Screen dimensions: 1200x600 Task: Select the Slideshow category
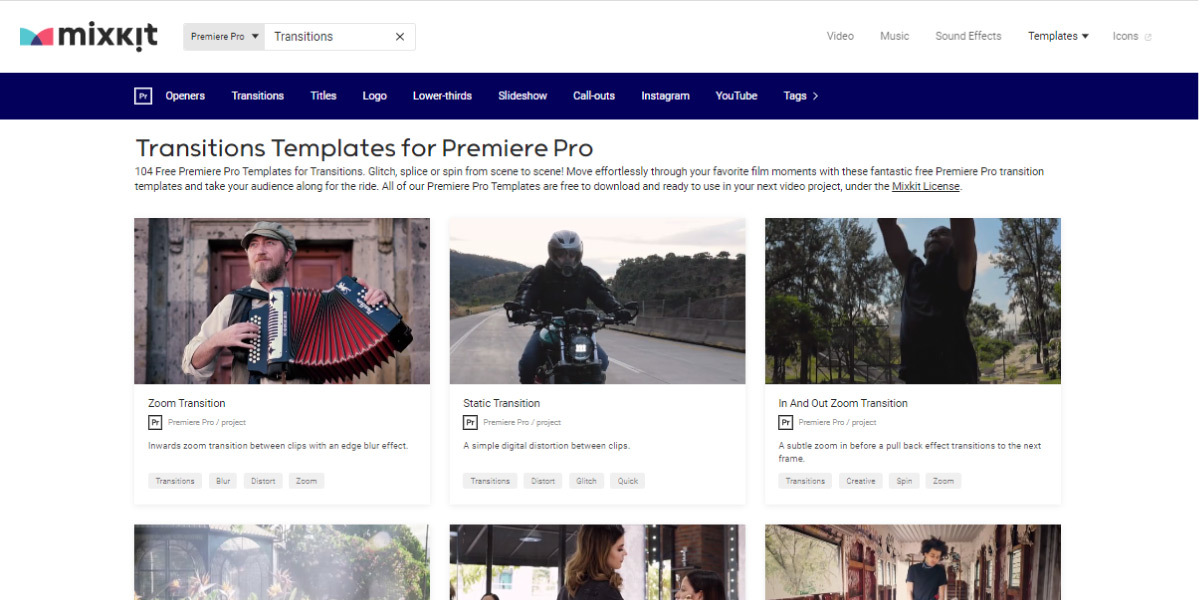(x=523, y=96)
